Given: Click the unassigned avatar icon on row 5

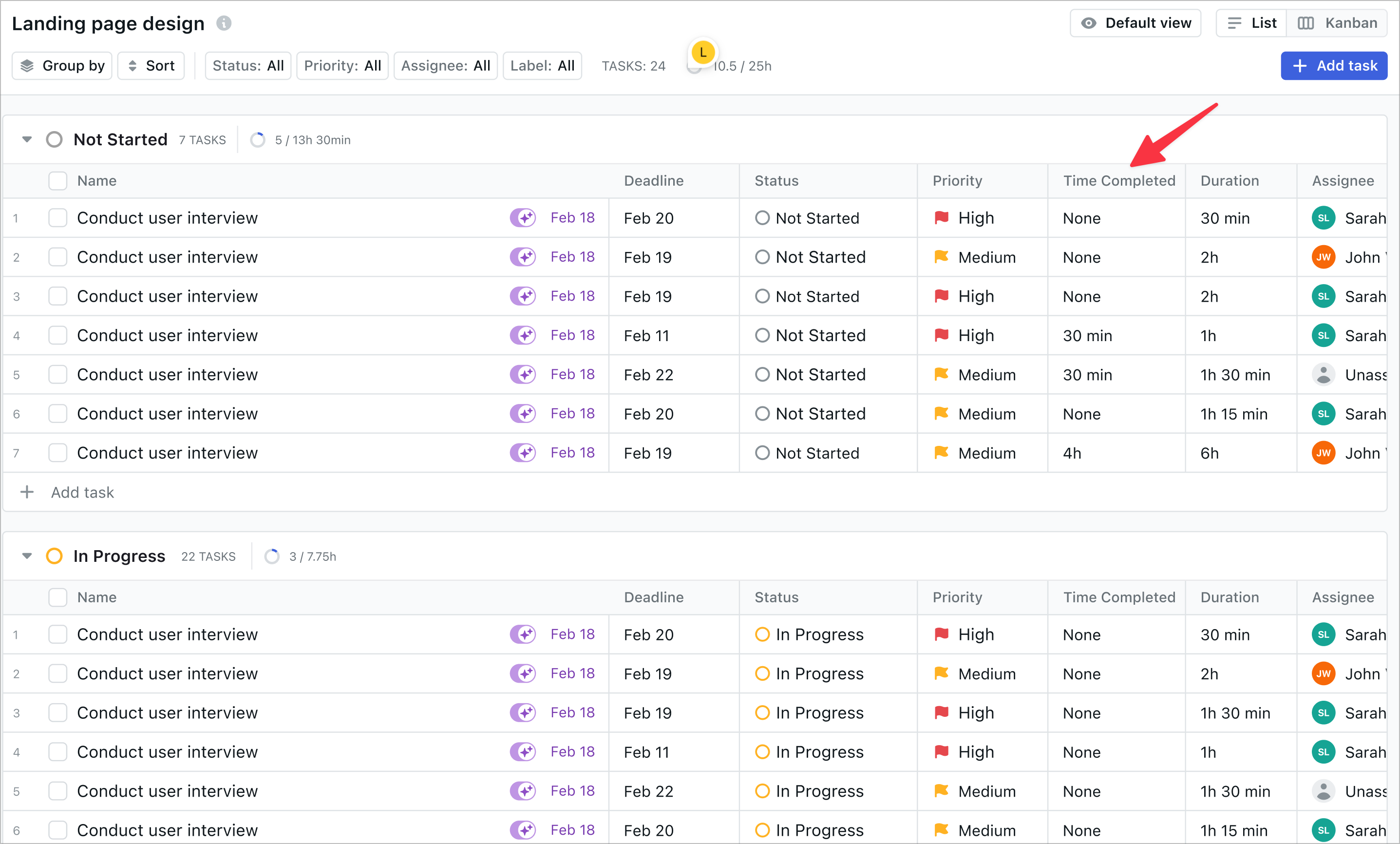Looking at the screenshot, I should point(1324,374).
